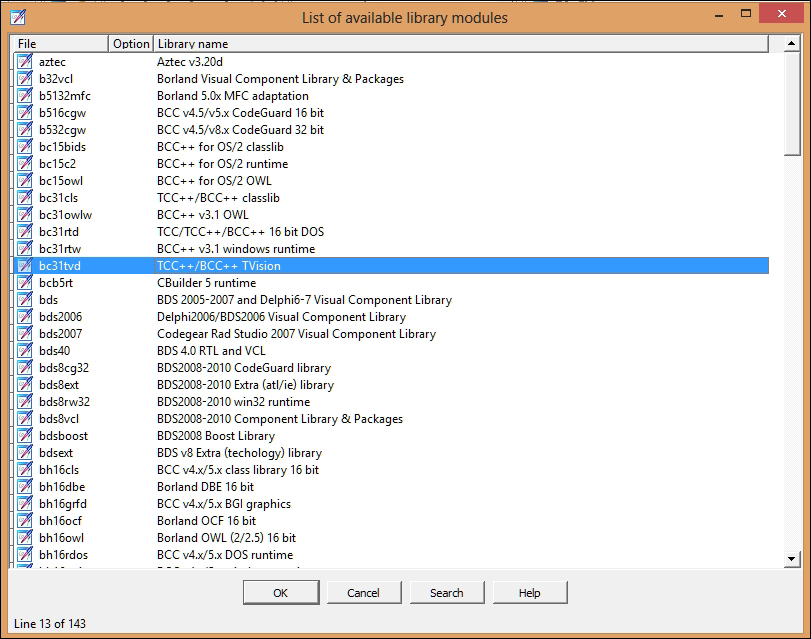Click the b516cgw module icon
811x639 pixels.
[24, 113]
